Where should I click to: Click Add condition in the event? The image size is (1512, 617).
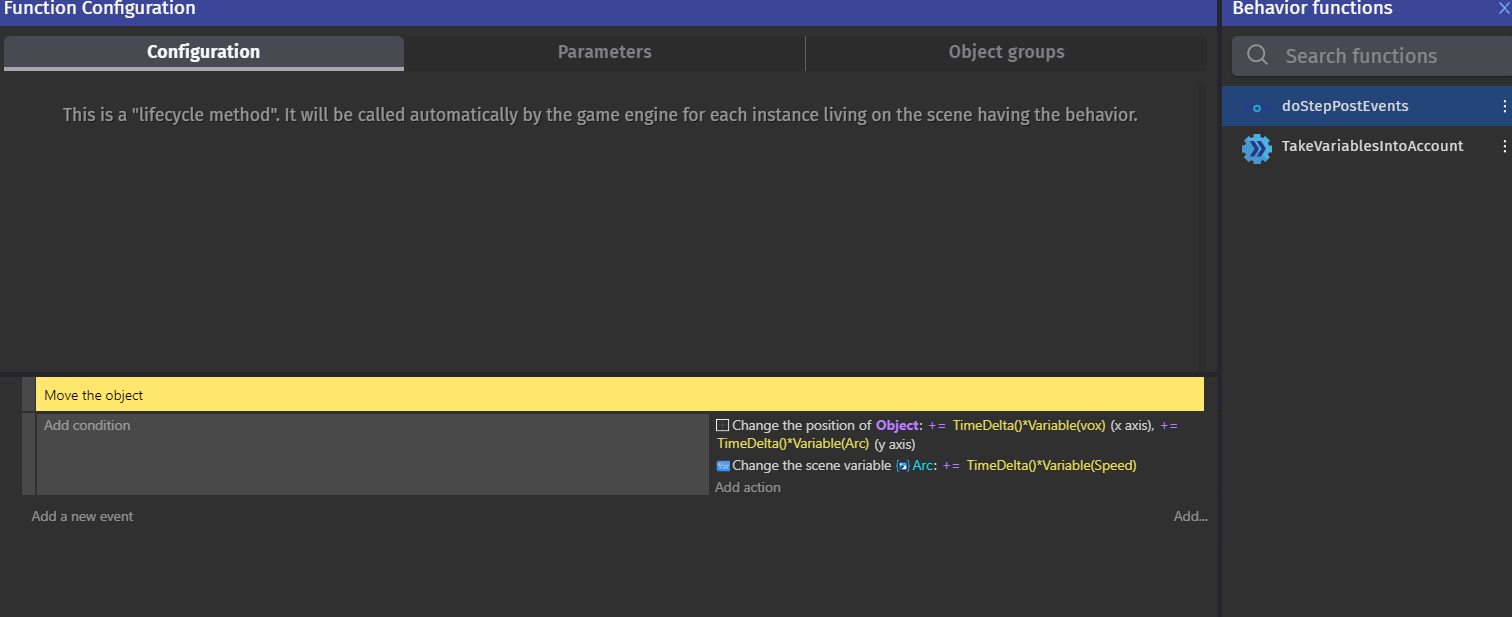(87, 425)
